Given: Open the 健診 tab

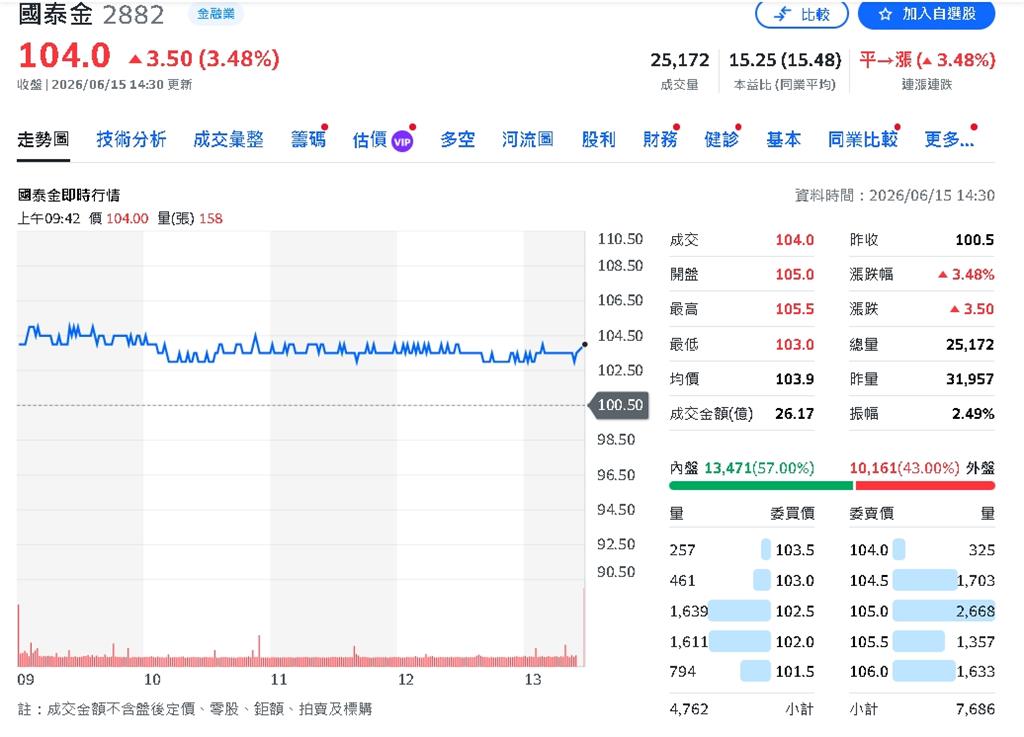Looking at the screenshot, I should [722, 139].
